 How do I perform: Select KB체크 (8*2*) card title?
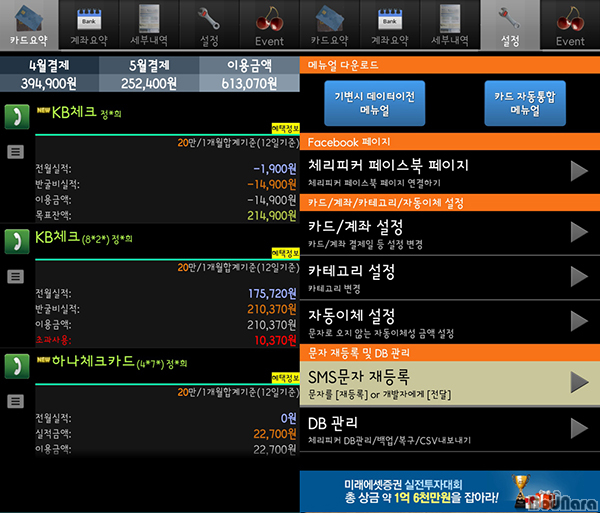tap(84, 238)
